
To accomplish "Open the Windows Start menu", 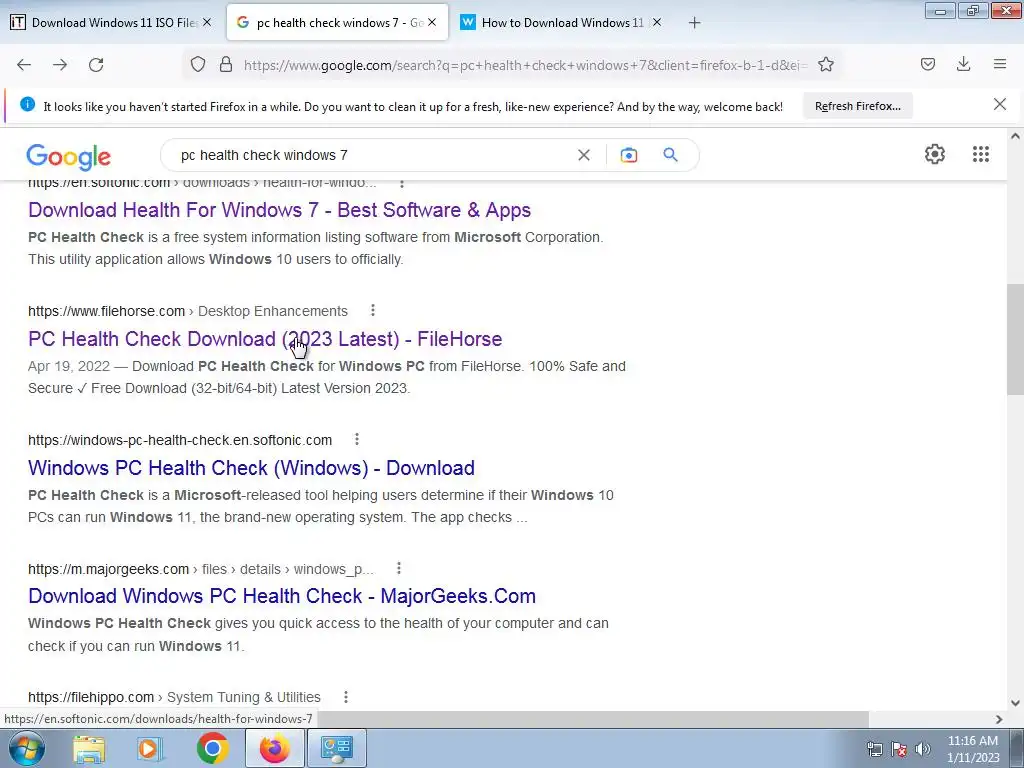I will [27, 748].
